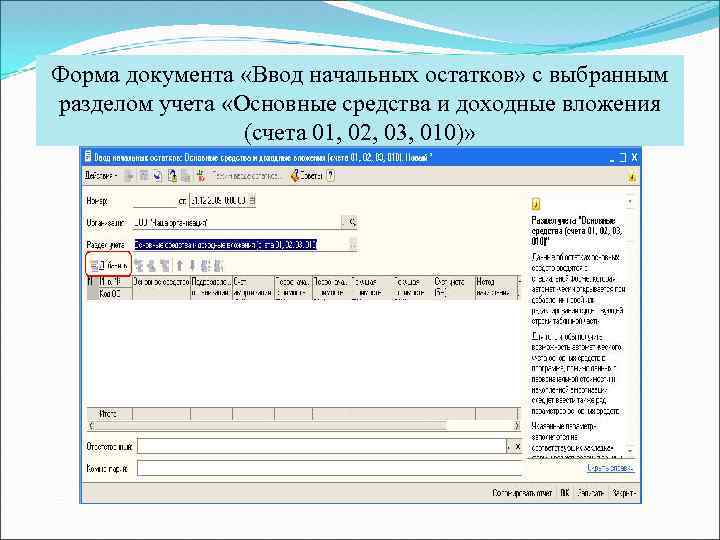Maximize the Ввод начальных остатков window
Screen dimensions: 720x540
623,158
